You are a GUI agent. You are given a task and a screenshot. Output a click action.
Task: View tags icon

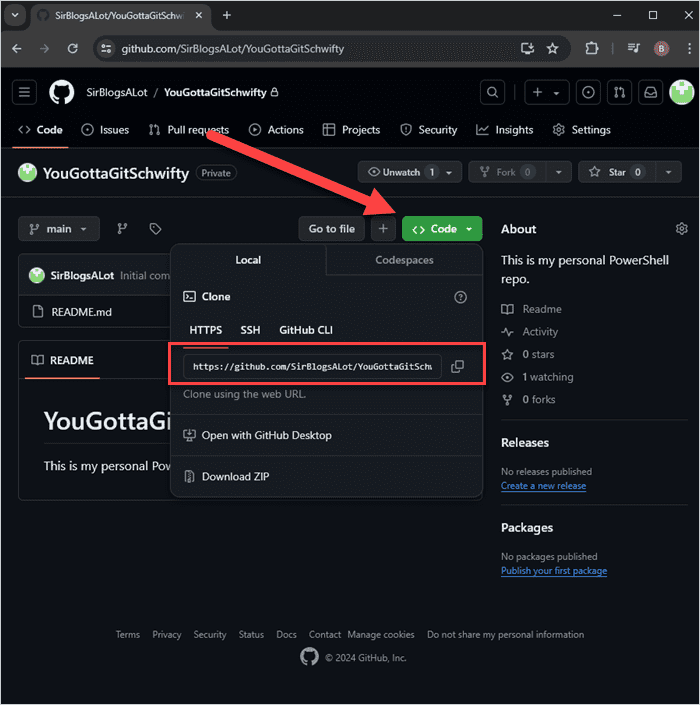[155, 229]
